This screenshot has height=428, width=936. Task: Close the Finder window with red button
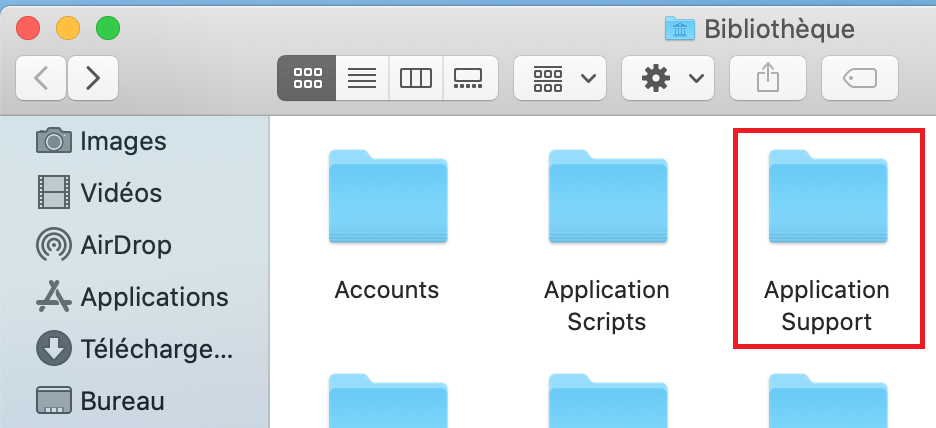(x=28, y=29)
